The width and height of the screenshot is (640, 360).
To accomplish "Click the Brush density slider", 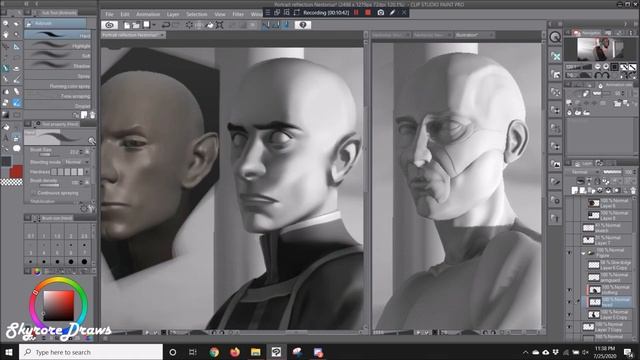I will tap(50, 185).
